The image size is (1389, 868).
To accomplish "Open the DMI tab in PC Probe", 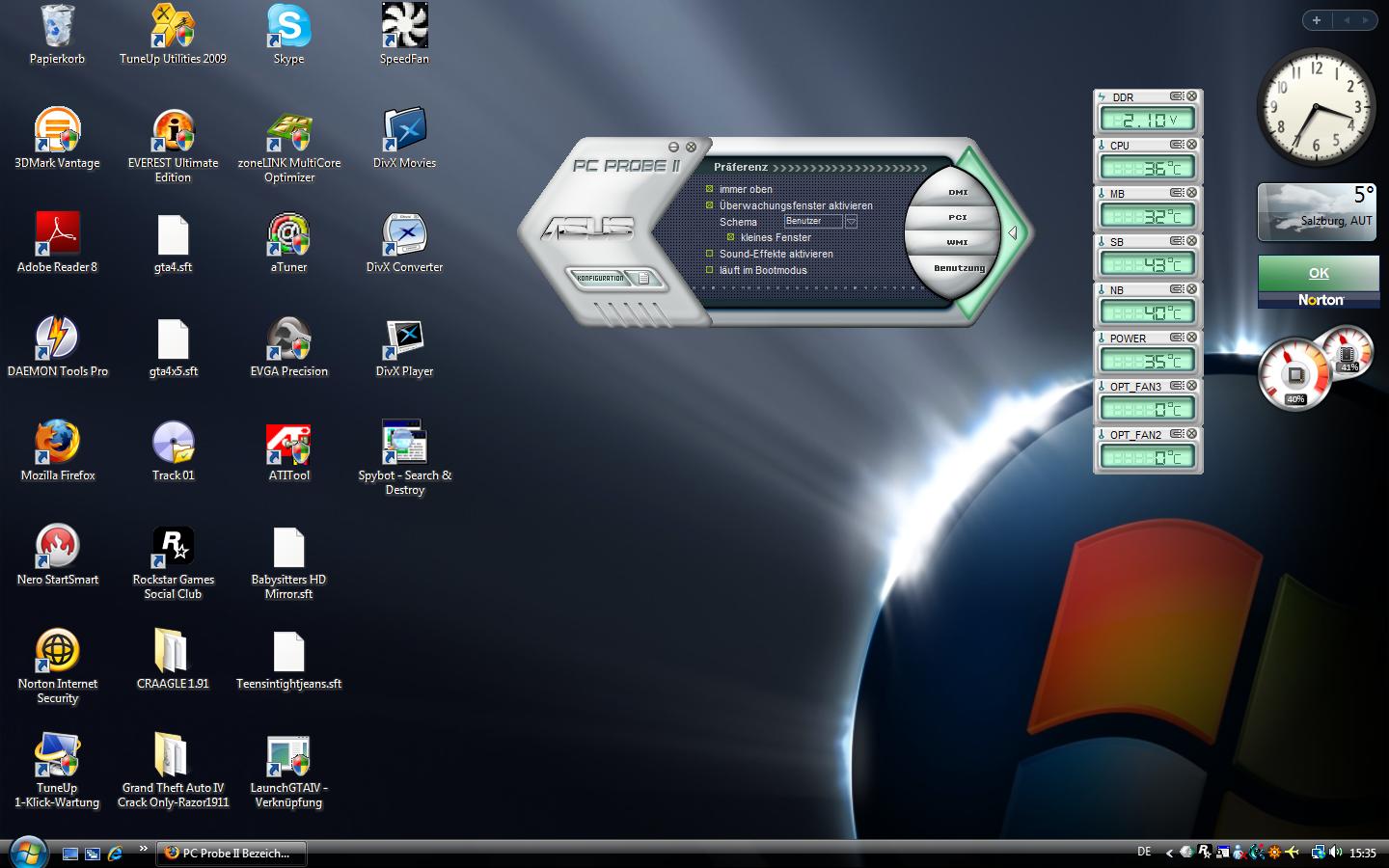I will pyautogui.click(x=957, y=193).
